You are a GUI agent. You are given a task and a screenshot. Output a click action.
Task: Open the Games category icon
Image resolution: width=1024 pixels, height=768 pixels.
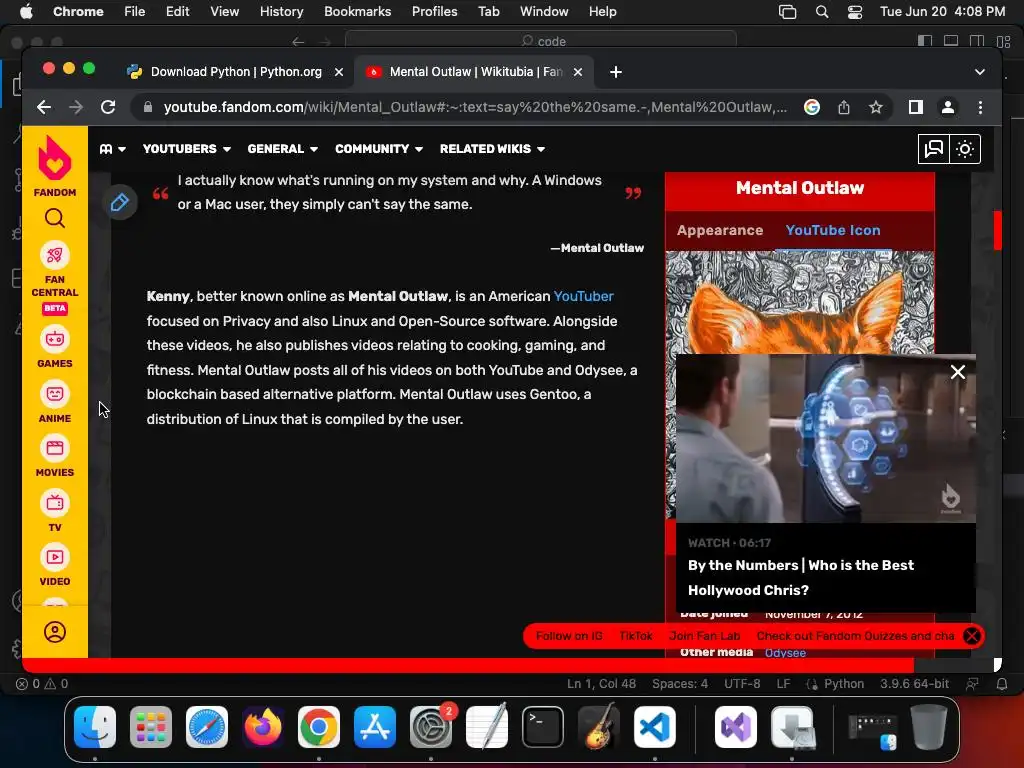click(x=55, y=339)
